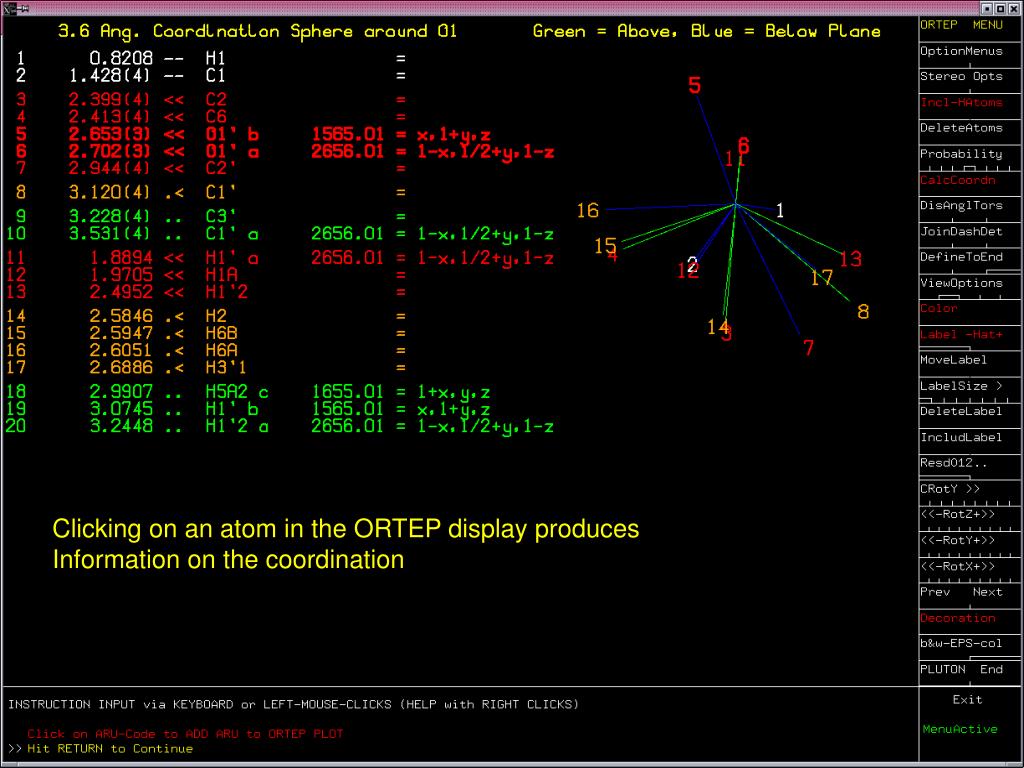Go to the Next structure view

(987, 592)
